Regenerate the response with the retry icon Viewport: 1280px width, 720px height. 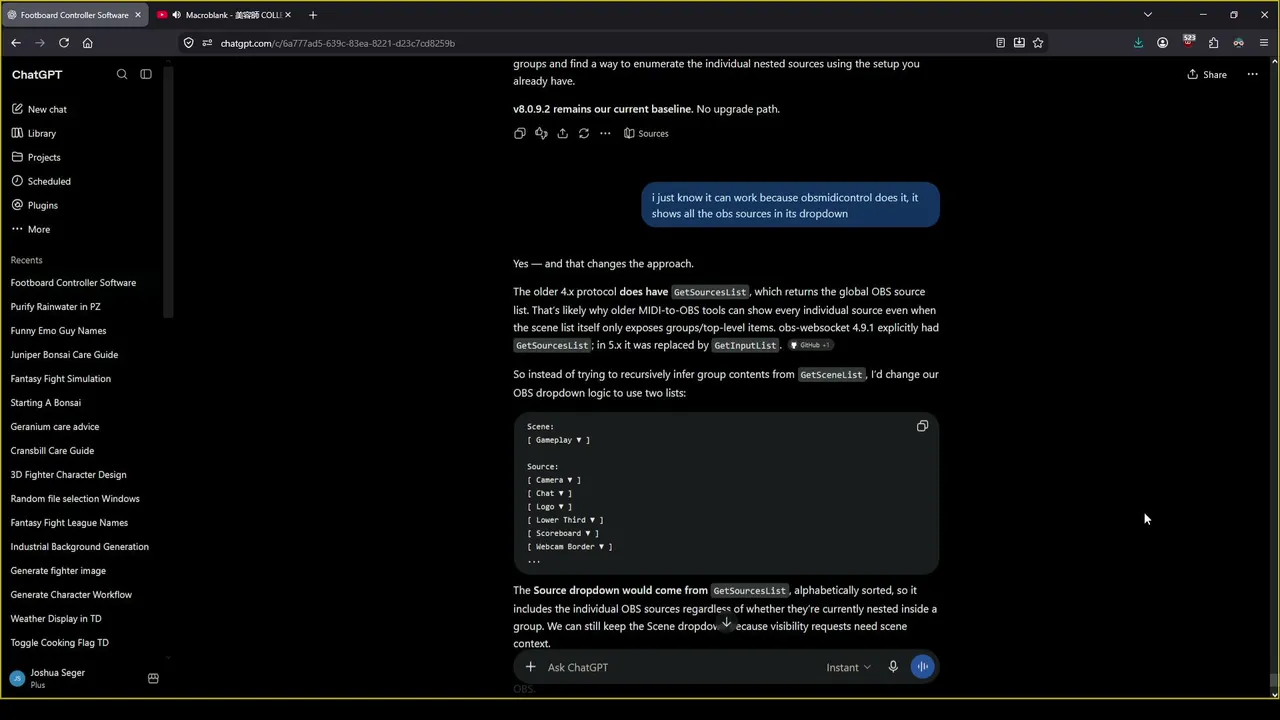pyautogui.click(x=584, y=133)
